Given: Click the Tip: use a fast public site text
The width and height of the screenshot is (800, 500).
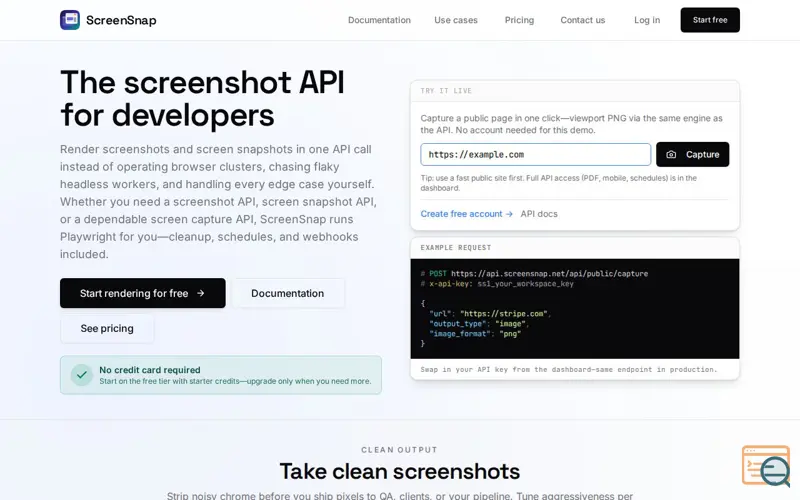Looking at the screenshot, I should point(559,183).
